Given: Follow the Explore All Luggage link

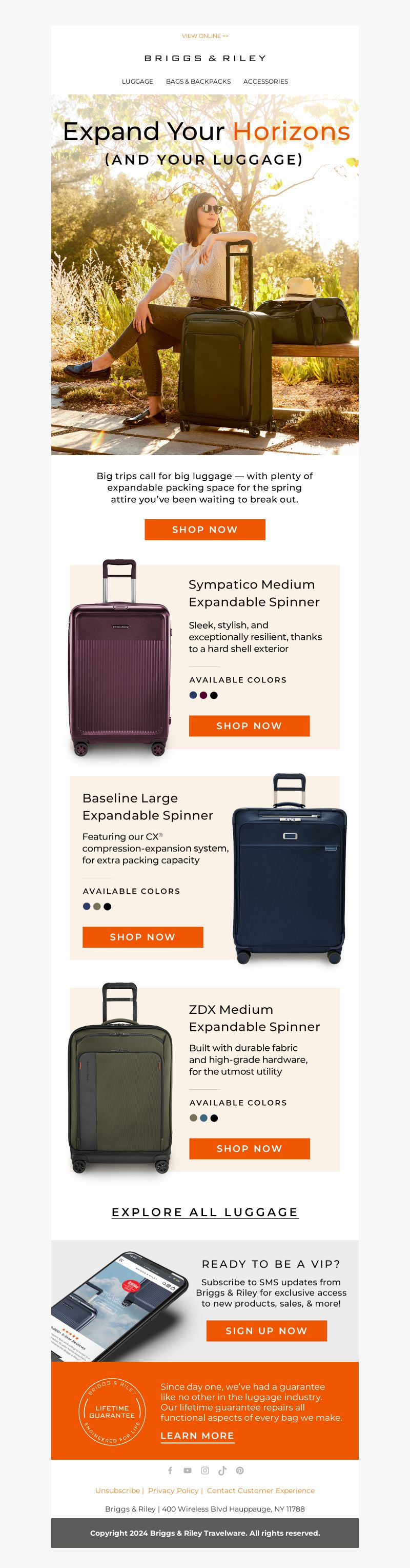Looking at the screenshot, I should click(x=205, y=1212).
